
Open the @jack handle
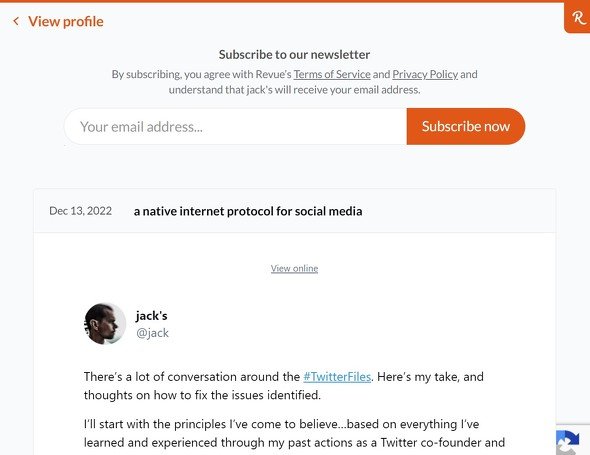[152, 333]
